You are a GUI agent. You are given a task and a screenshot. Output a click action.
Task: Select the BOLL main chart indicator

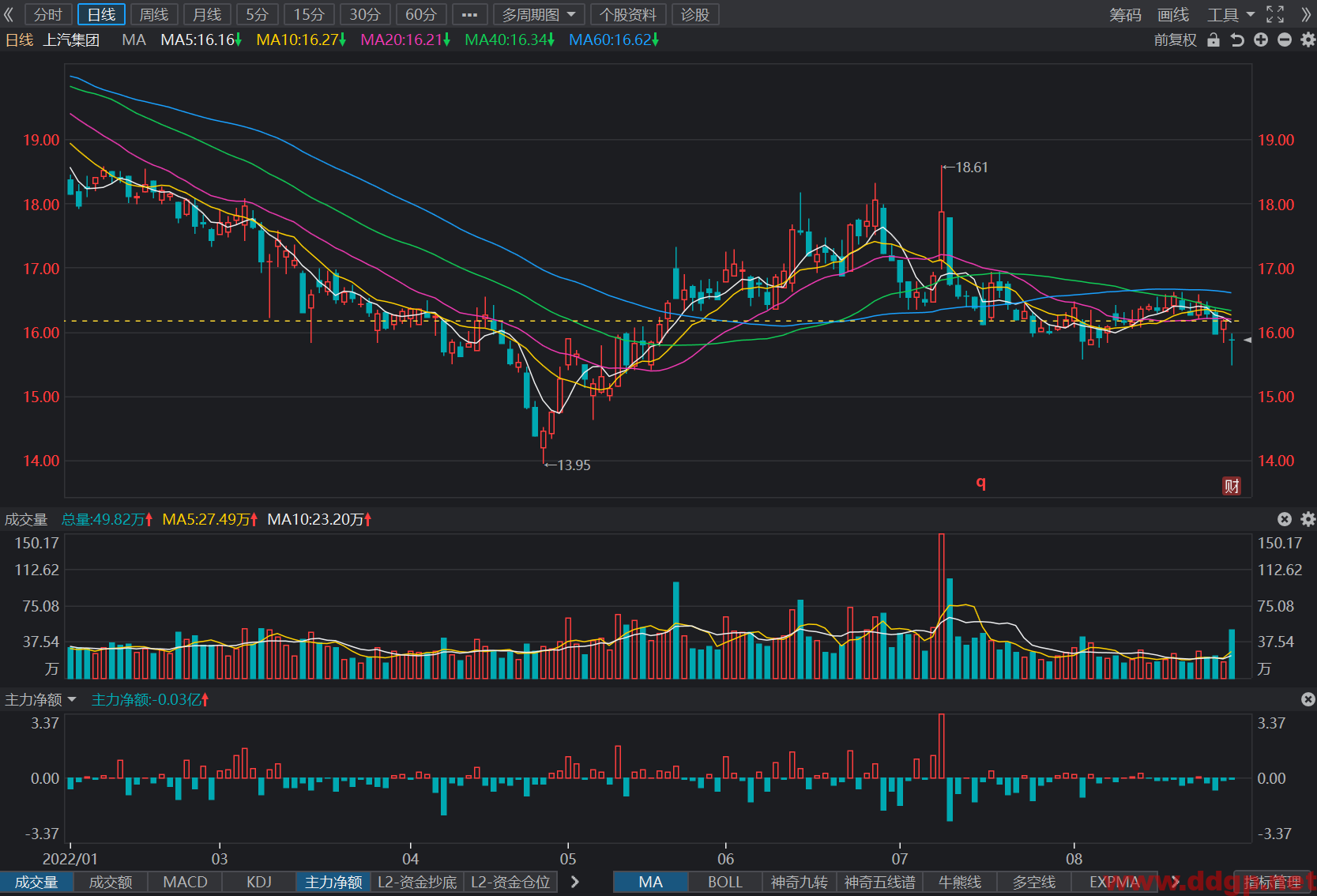click(x=724, y=882)
